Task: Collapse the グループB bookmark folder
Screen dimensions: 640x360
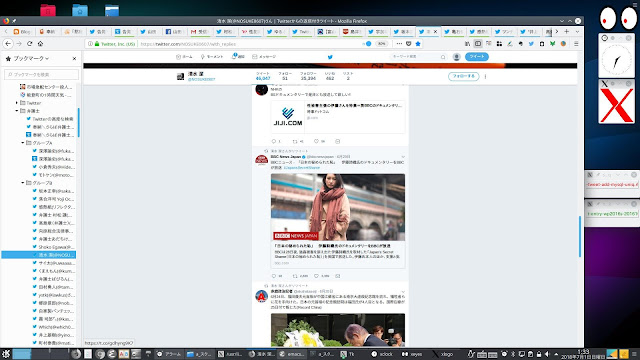Action: click(x=23, y=183)
